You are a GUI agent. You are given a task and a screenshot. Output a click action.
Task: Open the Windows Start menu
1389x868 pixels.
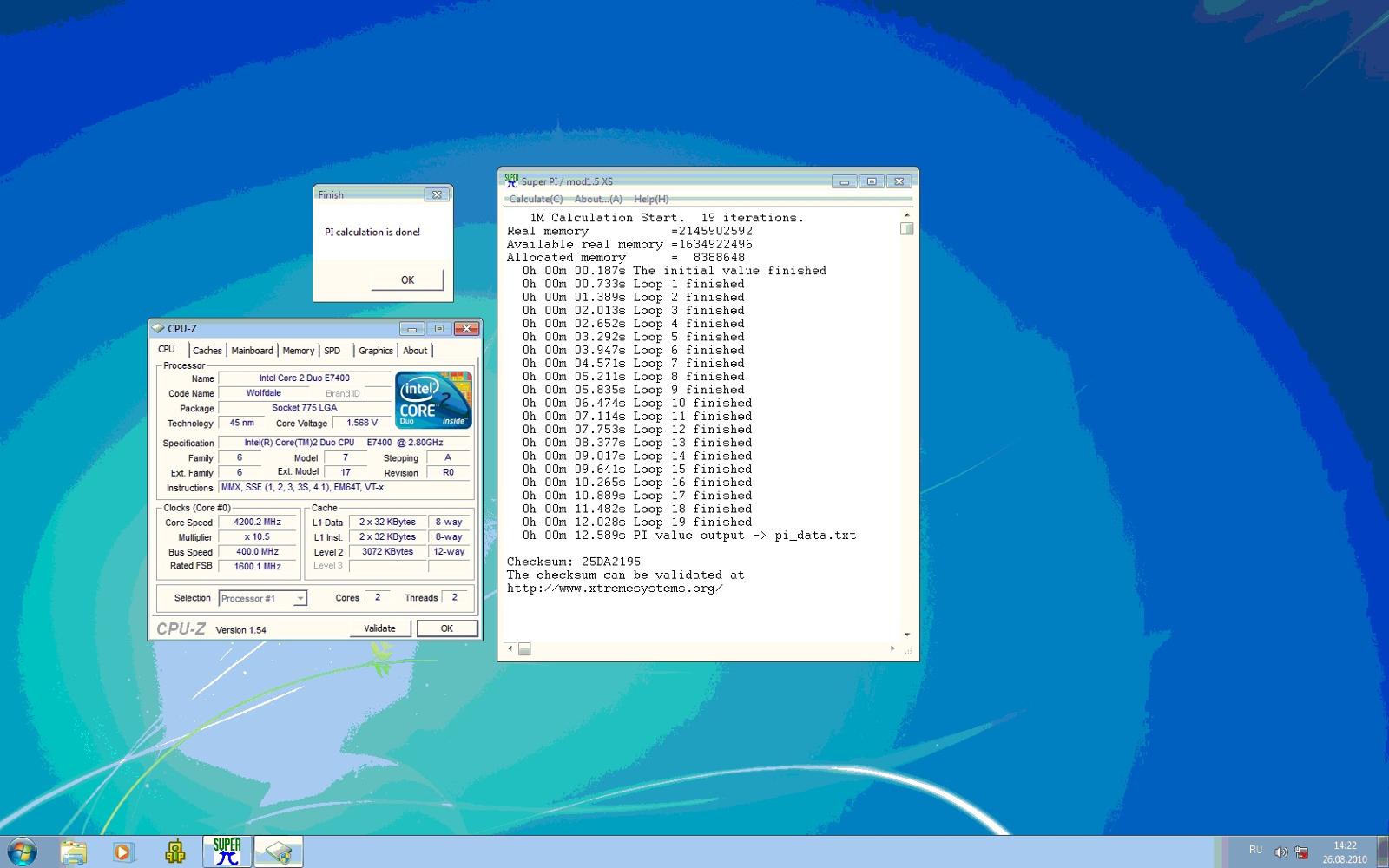pyautogui.click(x=22, y=852)
